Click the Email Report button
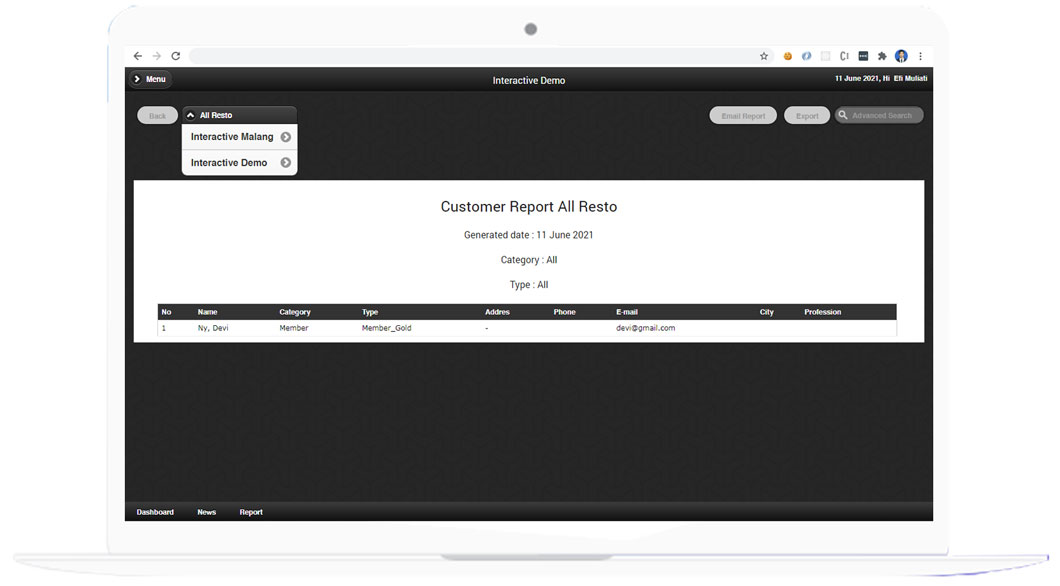 (743, 114)
